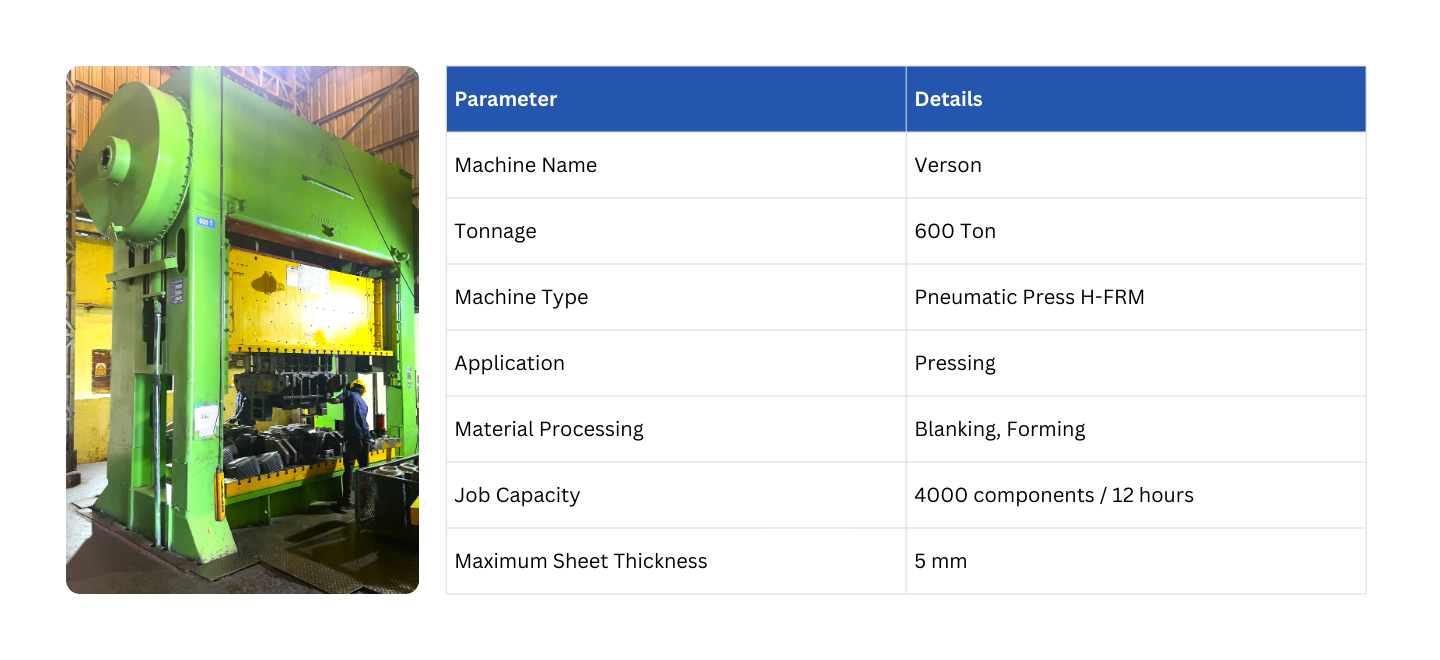Select the "Verson" details cell

pos(948,165)
